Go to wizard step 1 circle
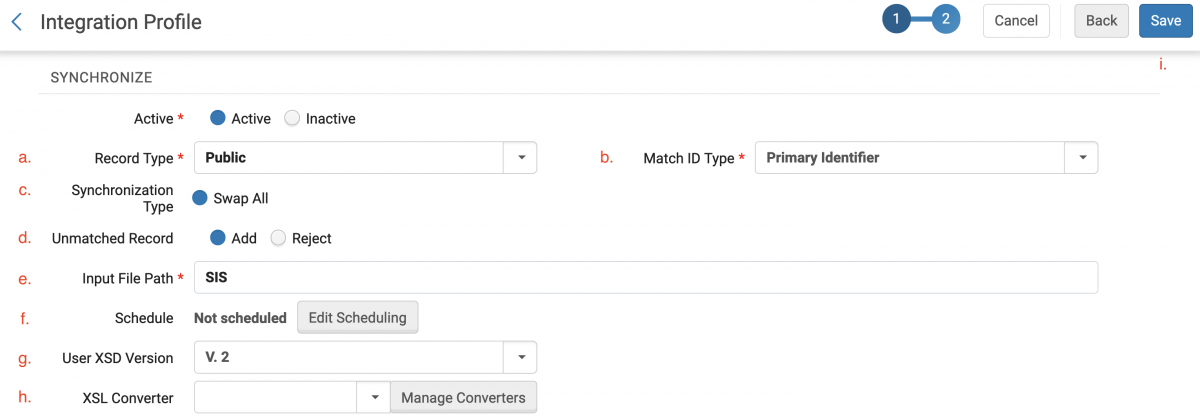 [x=897, y=19]
